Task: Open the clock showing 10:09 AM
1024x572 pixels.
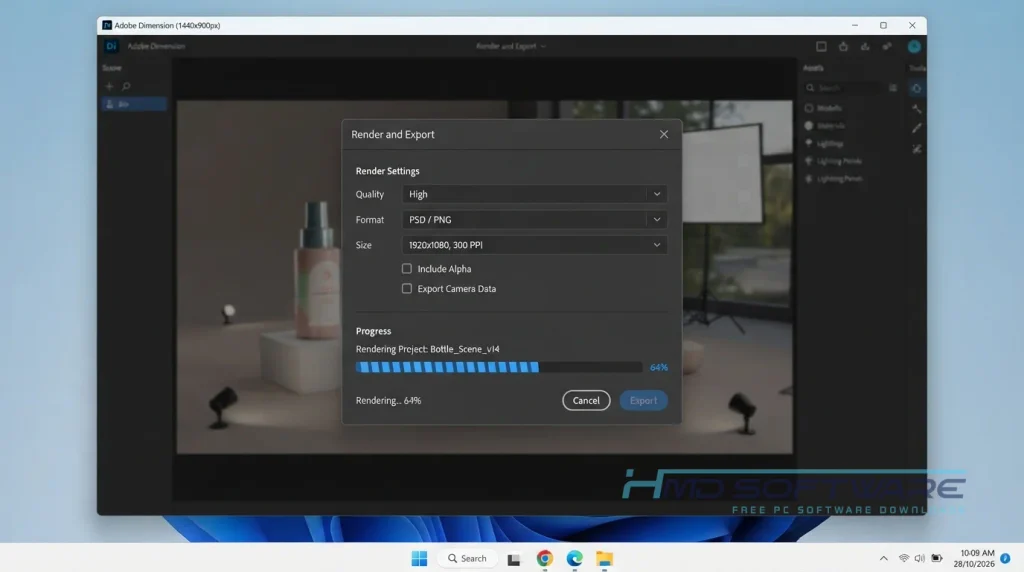Action: (x=974, y=558)
